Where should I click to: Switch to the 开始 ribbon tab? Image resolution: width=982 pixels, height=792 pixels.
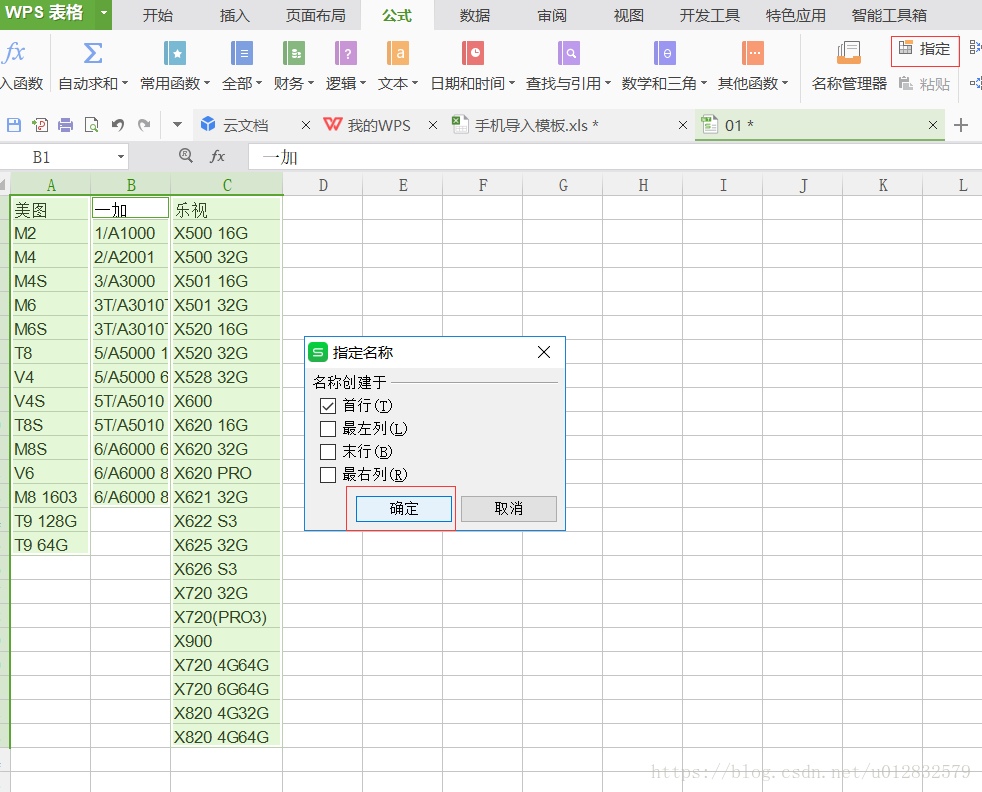point(157,15)
